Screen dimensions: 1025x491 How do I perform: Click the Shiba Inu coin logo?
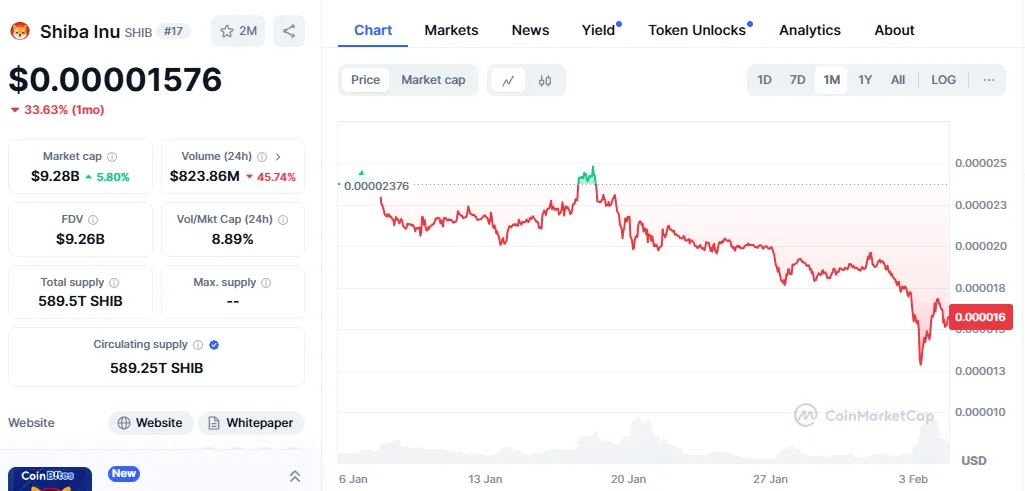pyautogui.click(x=20, y=32)
